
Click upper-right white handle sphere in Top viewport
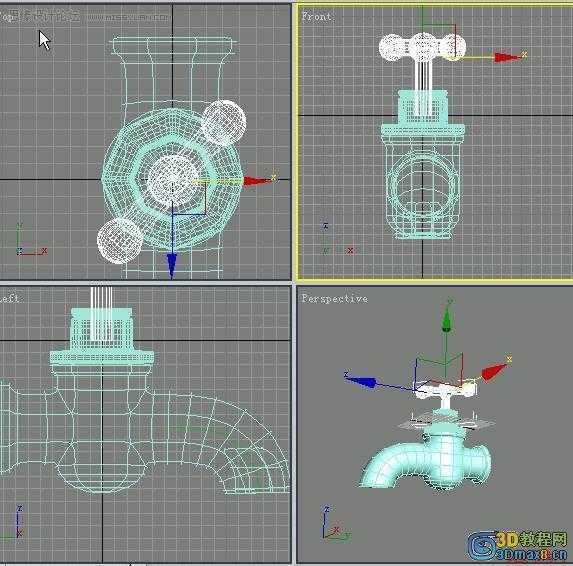[x=224, y=123]
